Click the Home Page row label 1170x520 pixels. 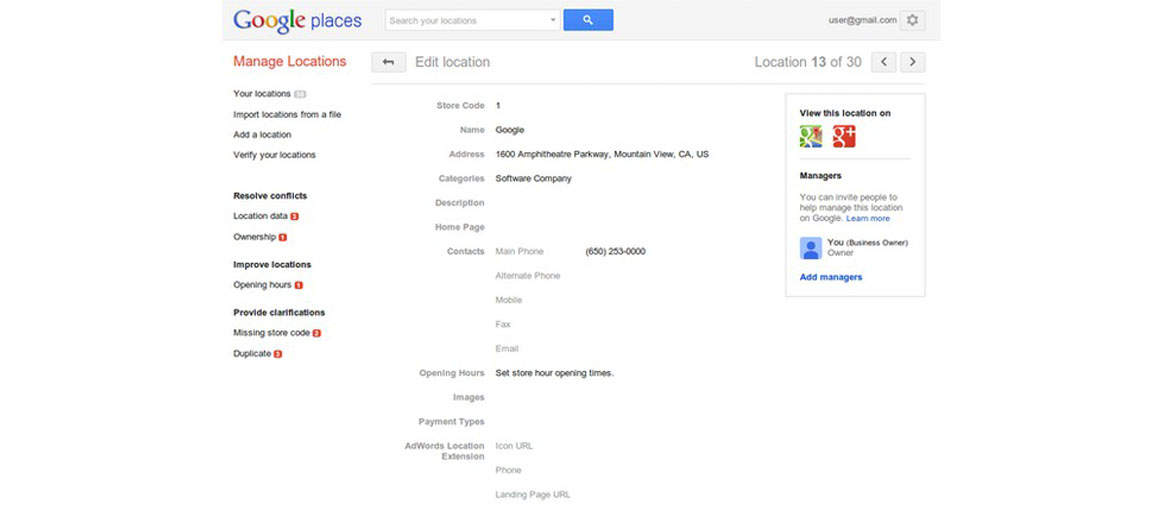[x=460, y=228]
